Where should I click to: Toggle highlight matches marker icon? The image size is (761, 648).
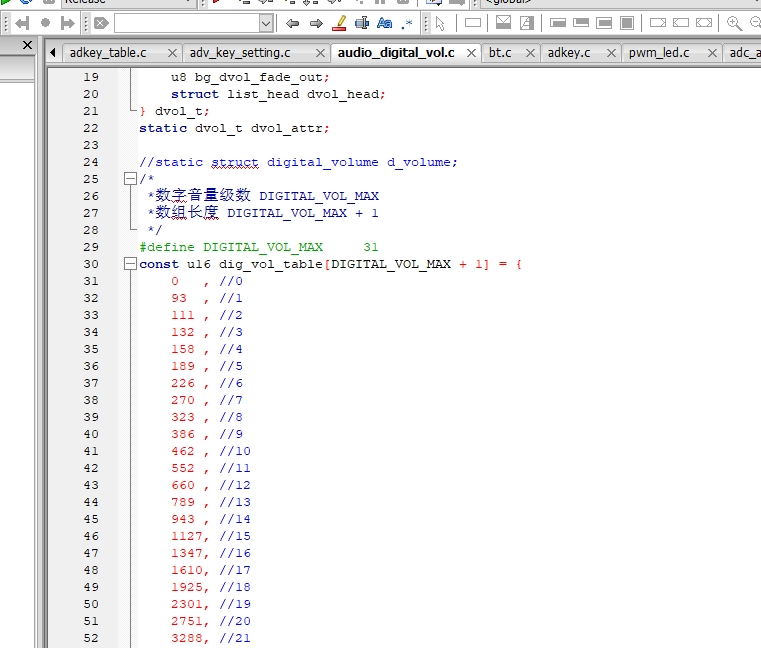(x=339, y=23)
